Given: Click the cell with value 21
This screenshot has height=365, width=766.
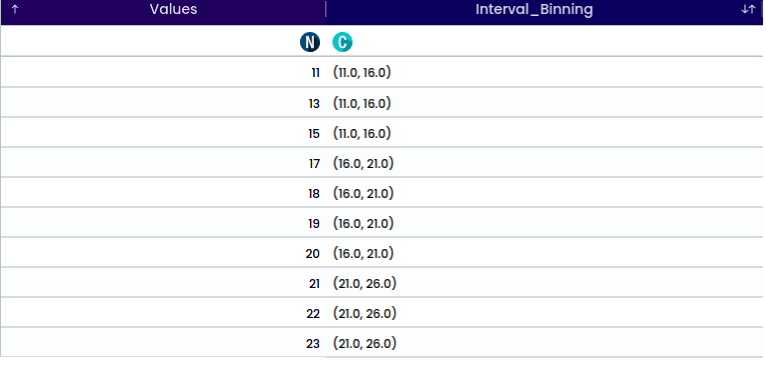Looking at the screenshot, I should (163, 283).
